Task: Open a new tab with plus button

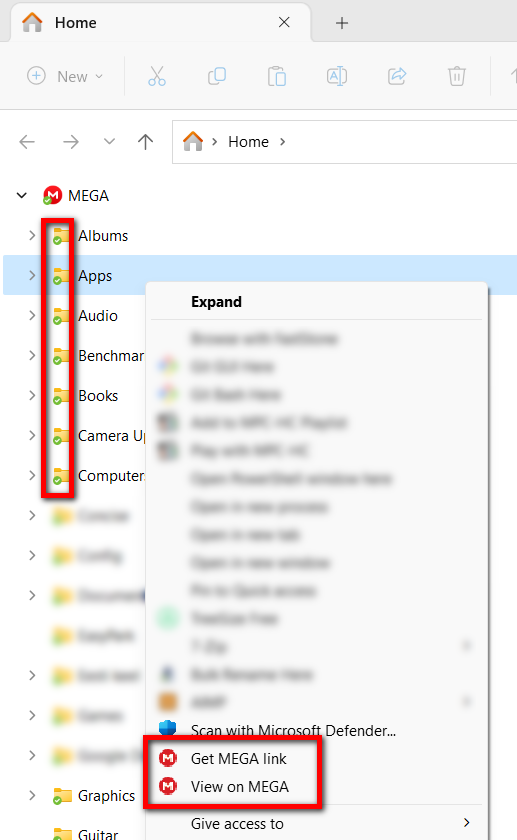Action: tap(342, 22)
